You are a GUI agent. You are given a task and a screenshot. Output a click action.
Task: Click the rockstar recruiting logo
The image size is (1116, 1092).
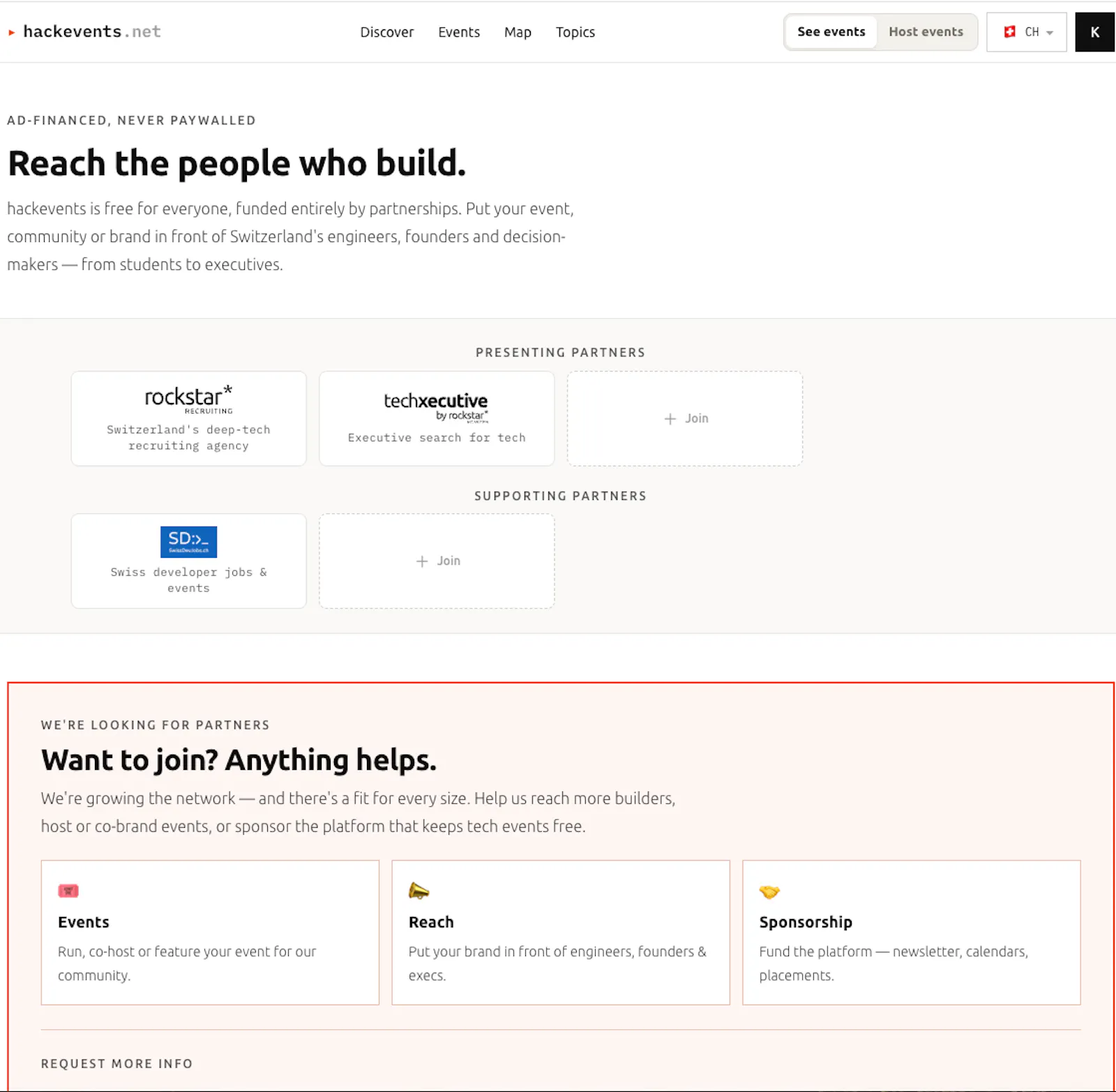188,400
